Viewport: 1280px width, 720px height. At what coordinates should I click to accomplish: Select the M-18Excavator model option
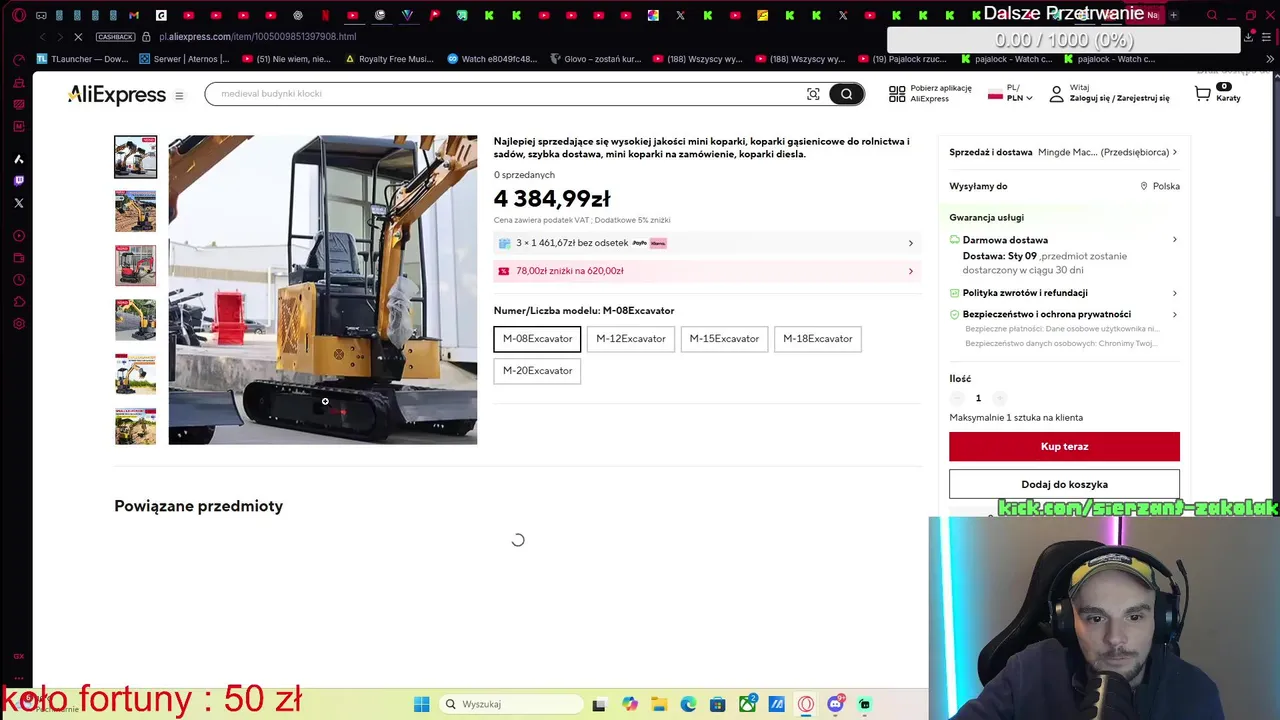818,339
